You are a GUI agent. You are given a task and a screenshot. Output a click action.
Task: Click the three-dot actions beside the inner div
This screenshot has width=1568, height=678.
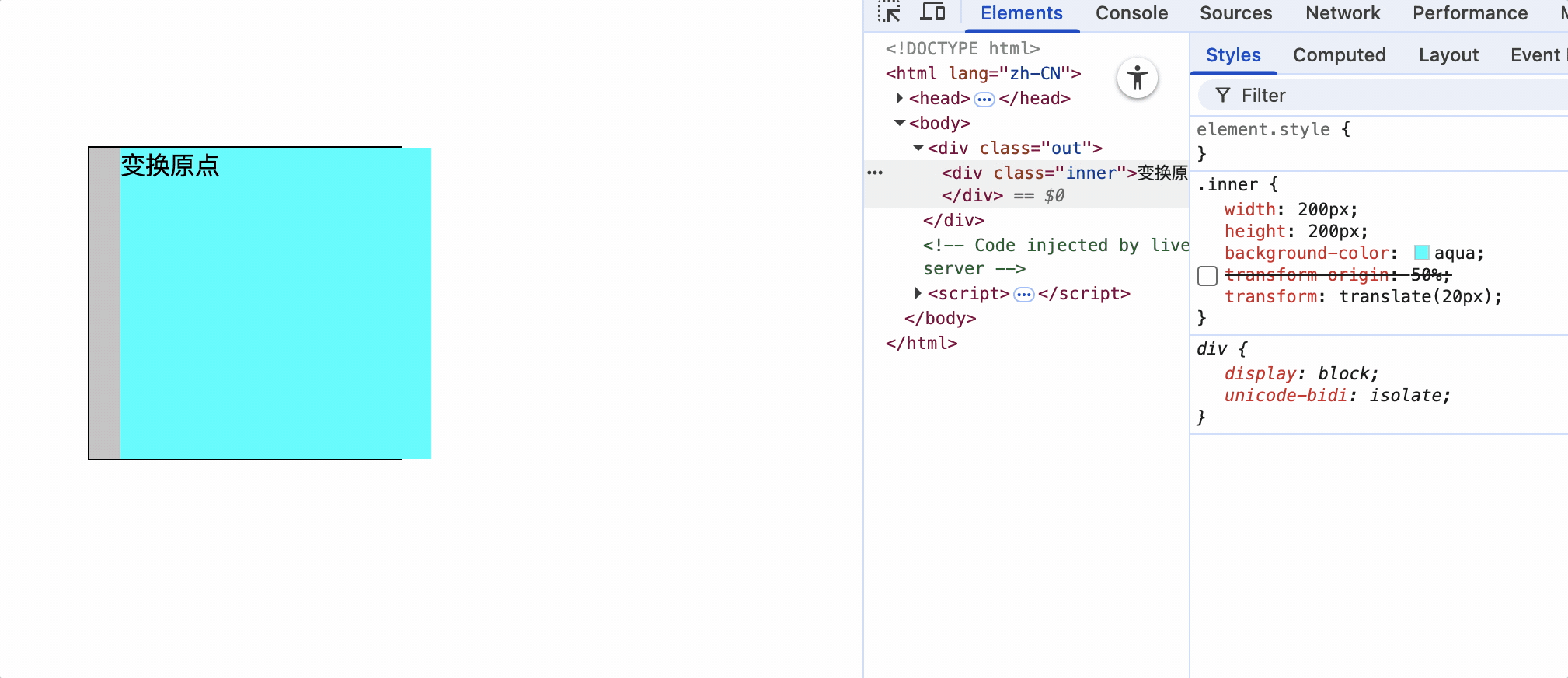point(875,173)
